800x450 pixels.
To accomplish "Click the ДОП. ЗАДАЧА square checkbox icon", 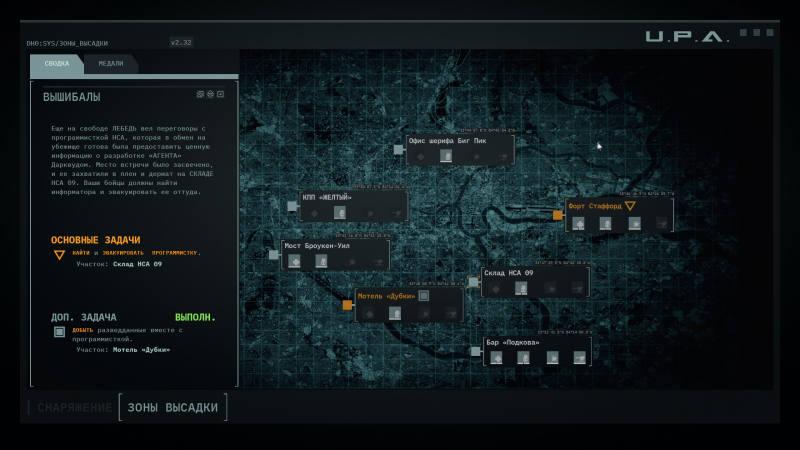I will (59, 332).
